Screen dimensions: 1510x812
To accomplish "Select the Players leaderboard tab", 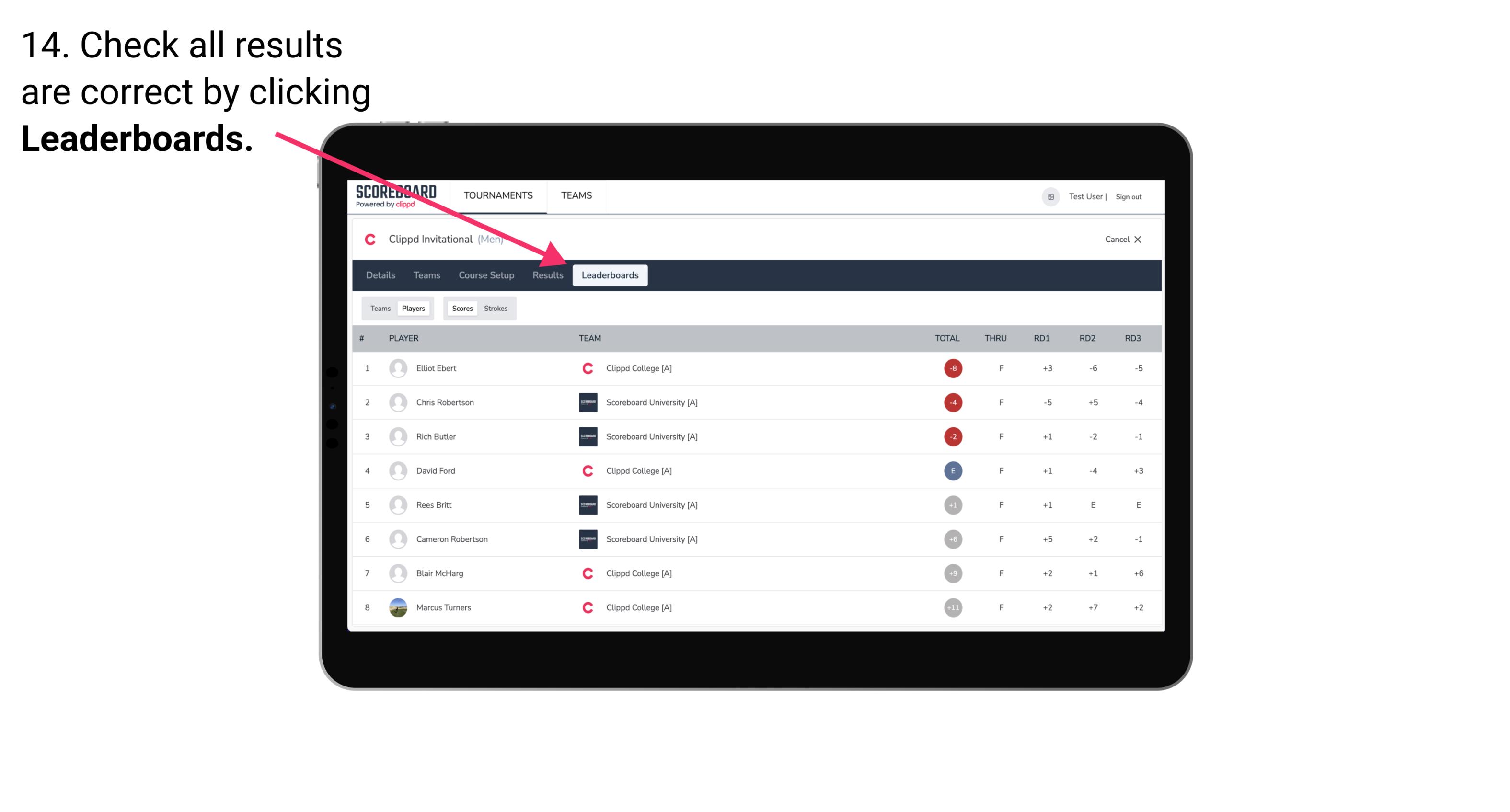I will coord(413,308).
